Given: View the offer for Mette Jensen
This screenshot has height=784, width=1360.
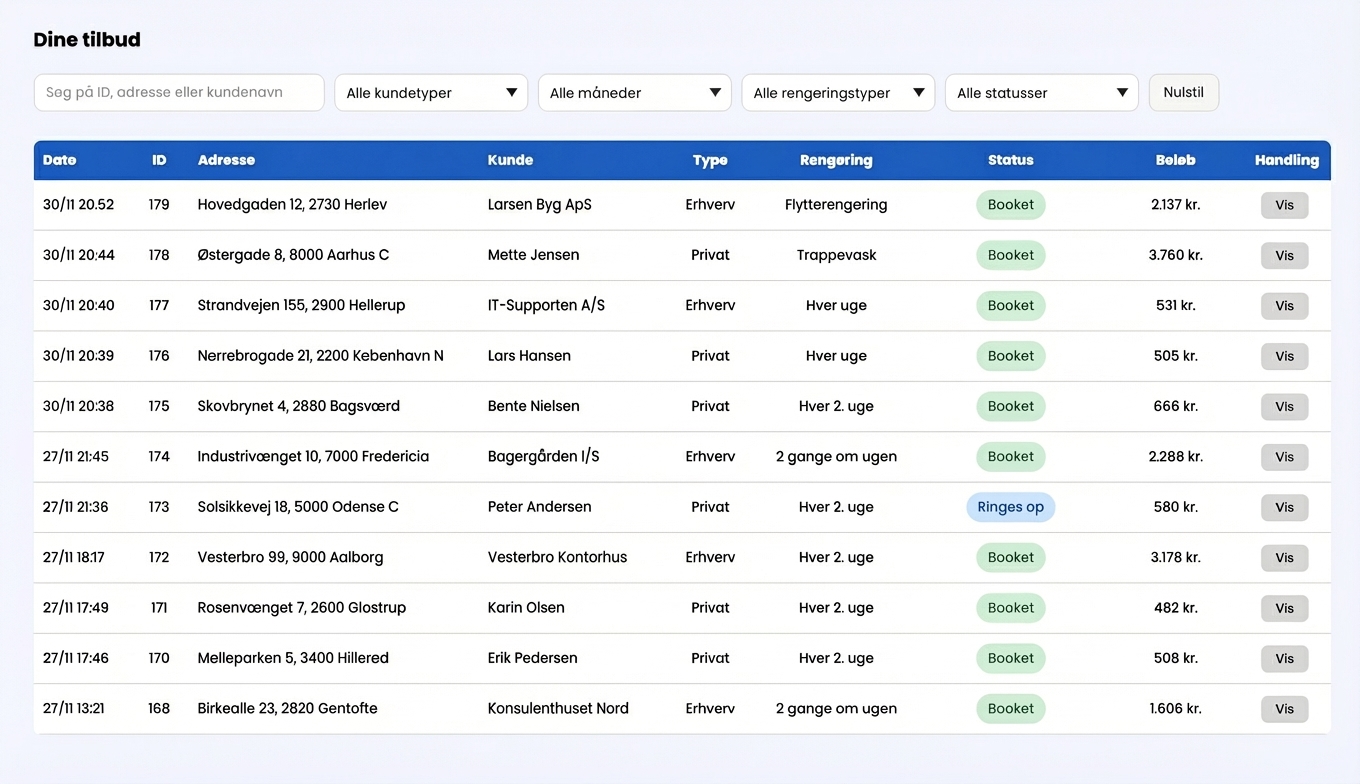Looking at the screenshot, I should (1285, 255).
